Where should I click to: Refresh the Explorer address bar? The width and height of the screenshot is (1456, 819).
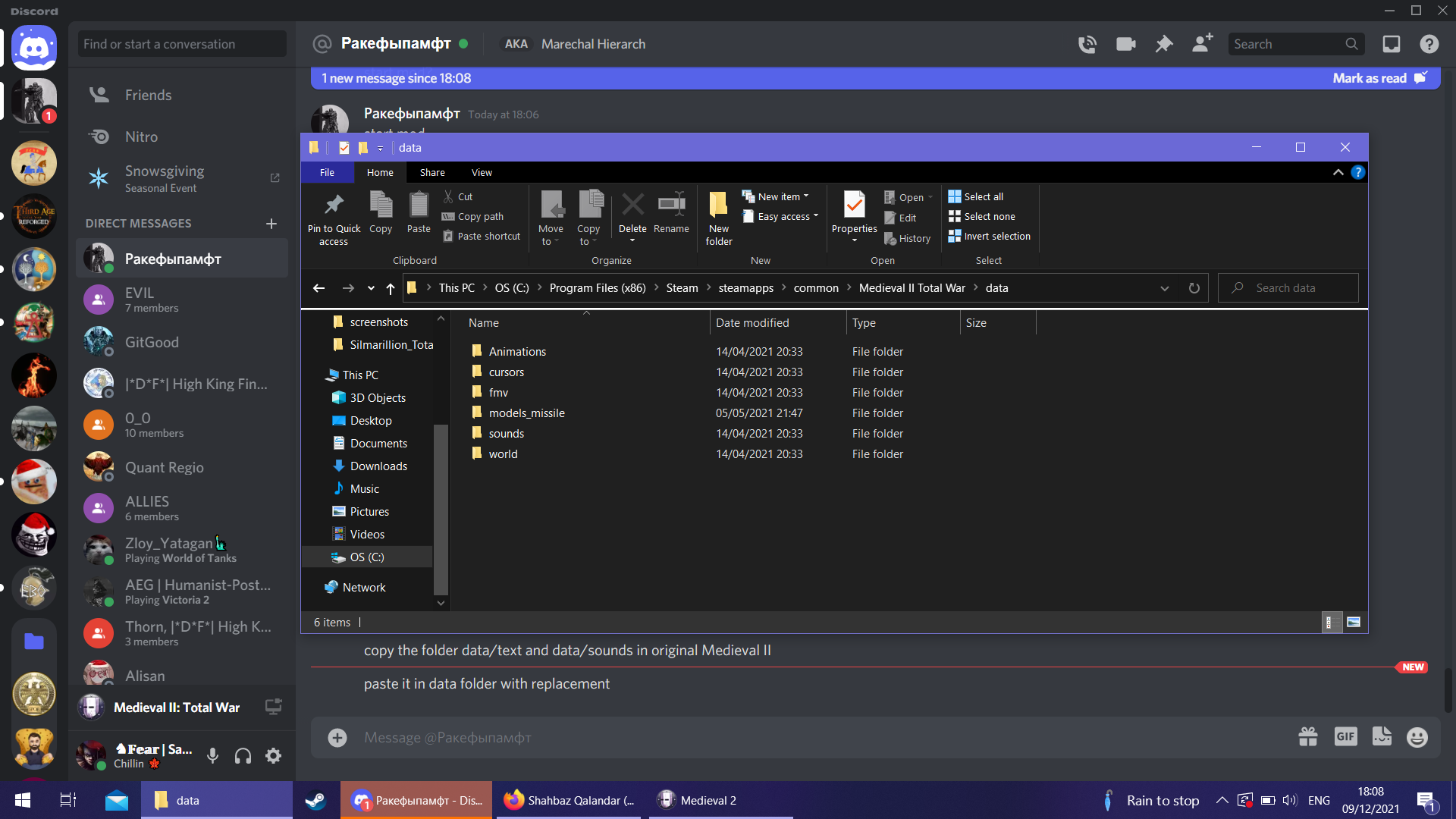click(x=1194, y=288)
